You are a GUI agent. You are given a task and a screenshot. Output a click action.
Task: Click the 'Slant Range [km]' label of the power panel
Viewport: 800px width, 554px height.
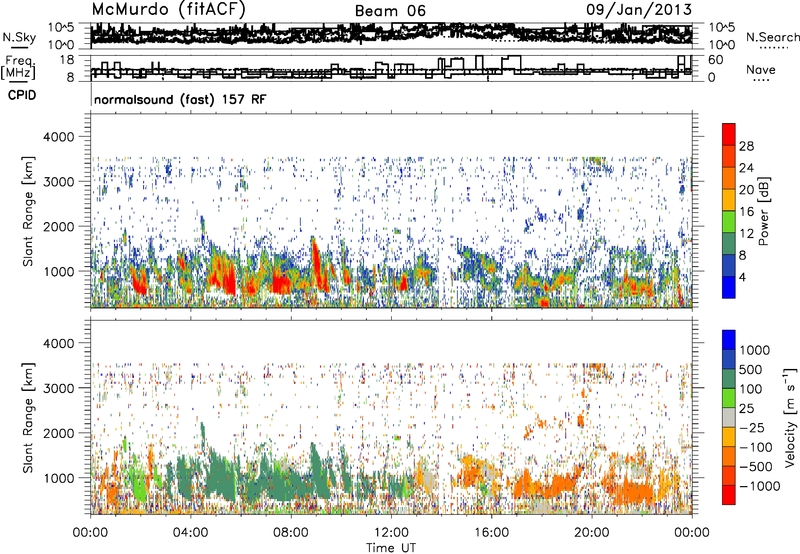coord(28,211)
